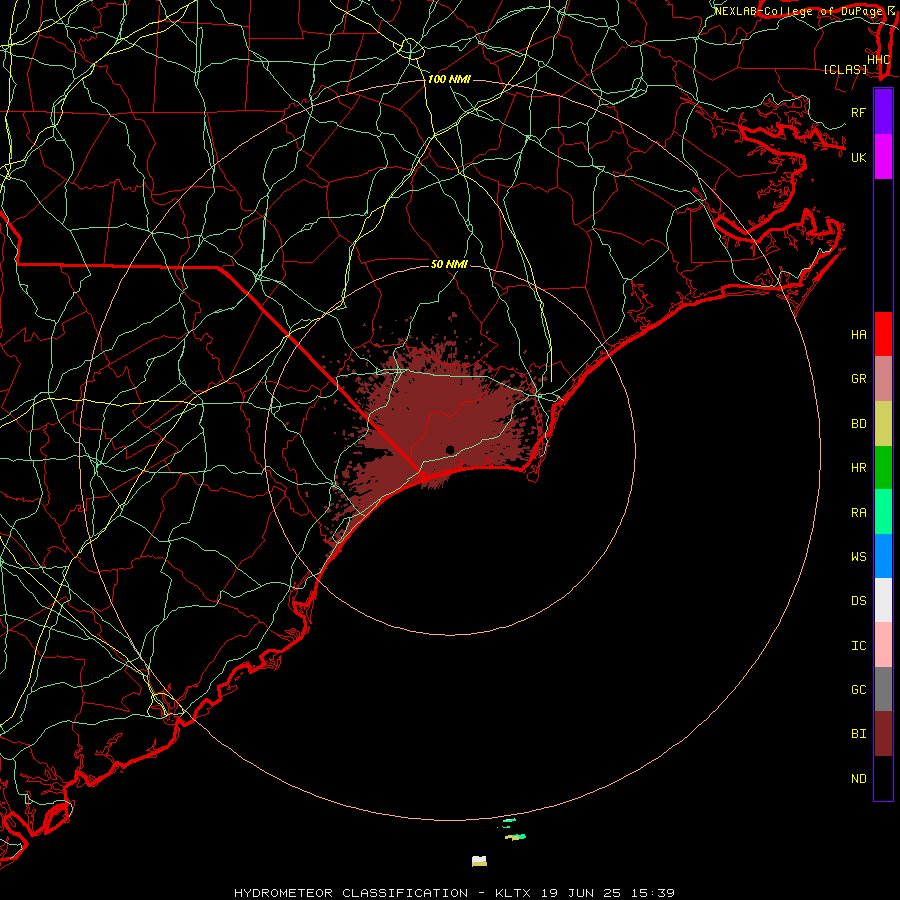Click the ND black legend swatch
This screenshot has height=900, width=900.
[x=883, y=778]
